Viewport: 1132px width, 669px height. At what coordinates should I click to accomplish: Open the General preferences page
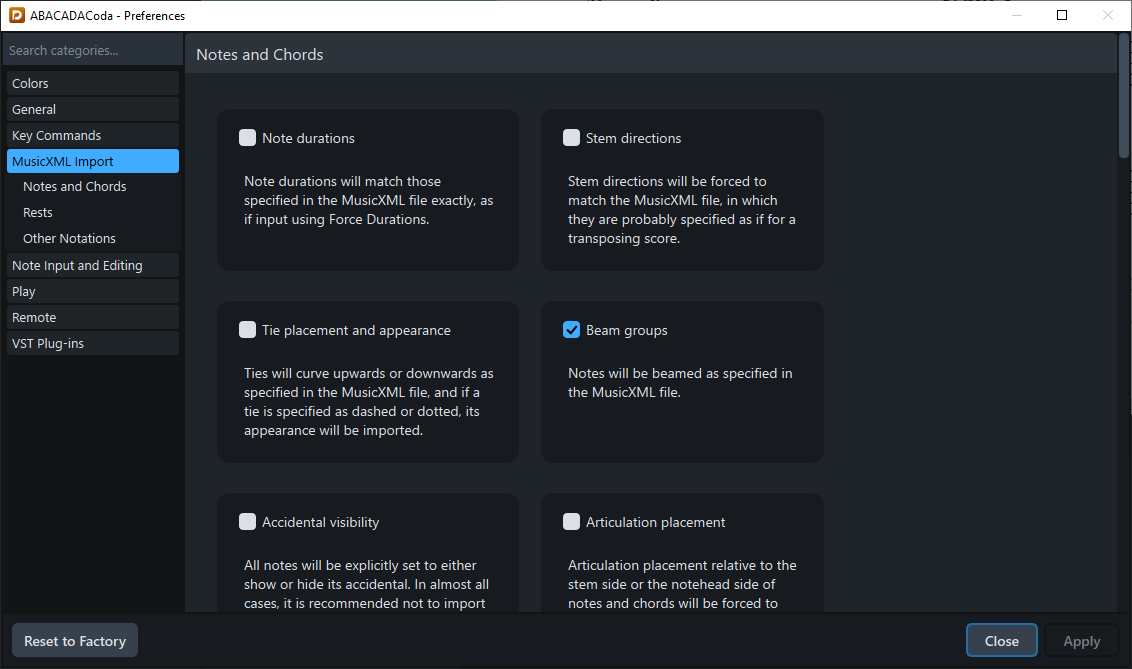(x=92, y=109)
